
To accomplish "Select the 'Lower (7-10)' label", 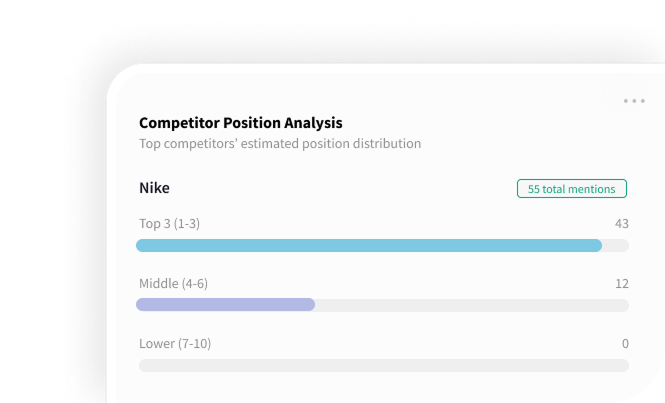I will tap(175, 344).
